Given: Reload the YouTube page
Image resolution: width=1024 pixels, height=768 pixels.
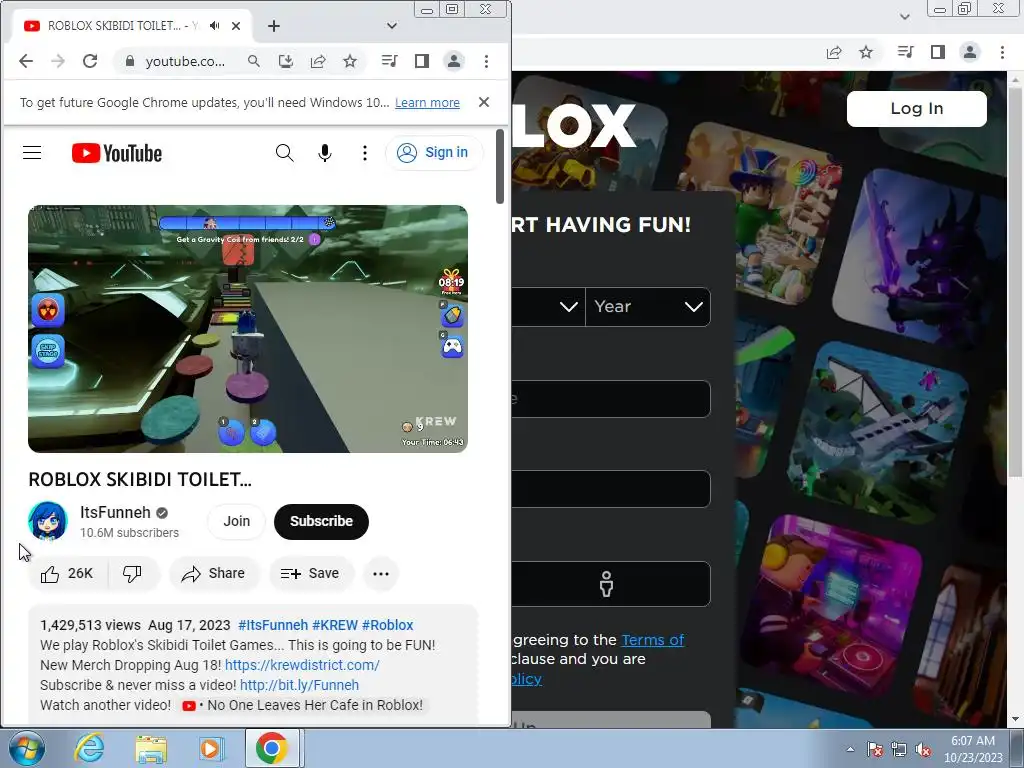Looking at the screenshot, I should [x=90, y=61].
